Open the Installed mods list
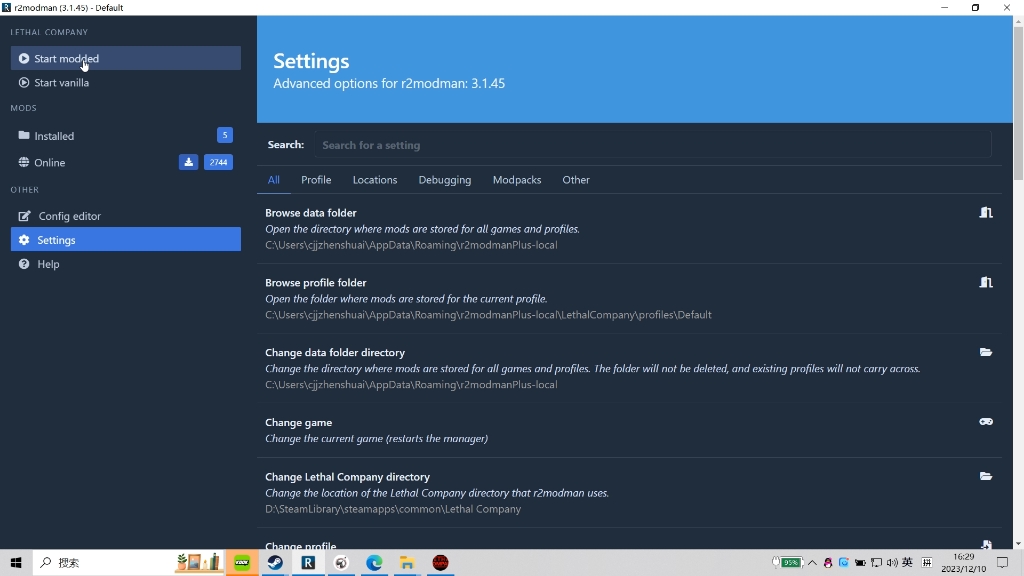This screenshot has height=576, width=1024. point(125,136)
